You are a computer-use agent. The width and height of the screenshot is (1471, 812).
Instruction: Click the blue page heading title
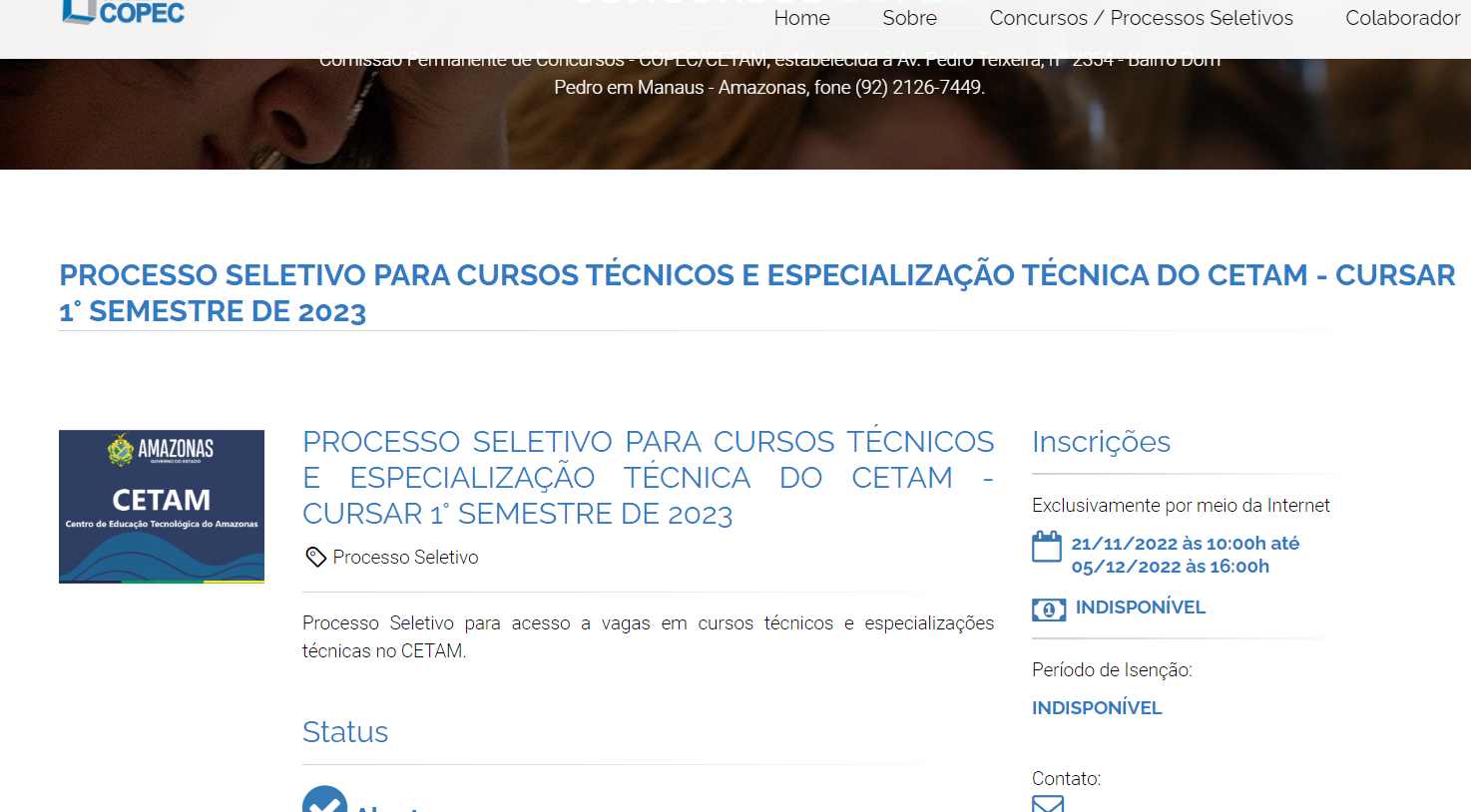point(756,293)
